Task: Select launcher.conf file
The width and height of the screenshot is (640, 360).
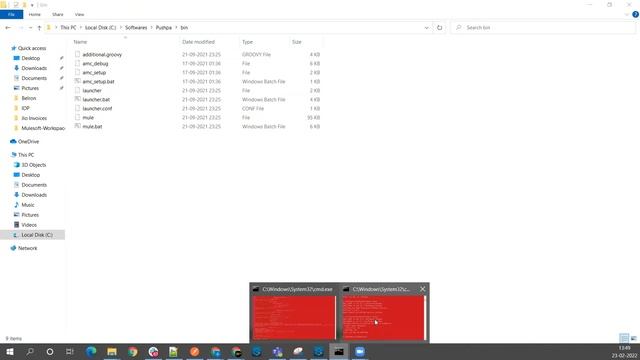Action: click(x=97, y=109)
